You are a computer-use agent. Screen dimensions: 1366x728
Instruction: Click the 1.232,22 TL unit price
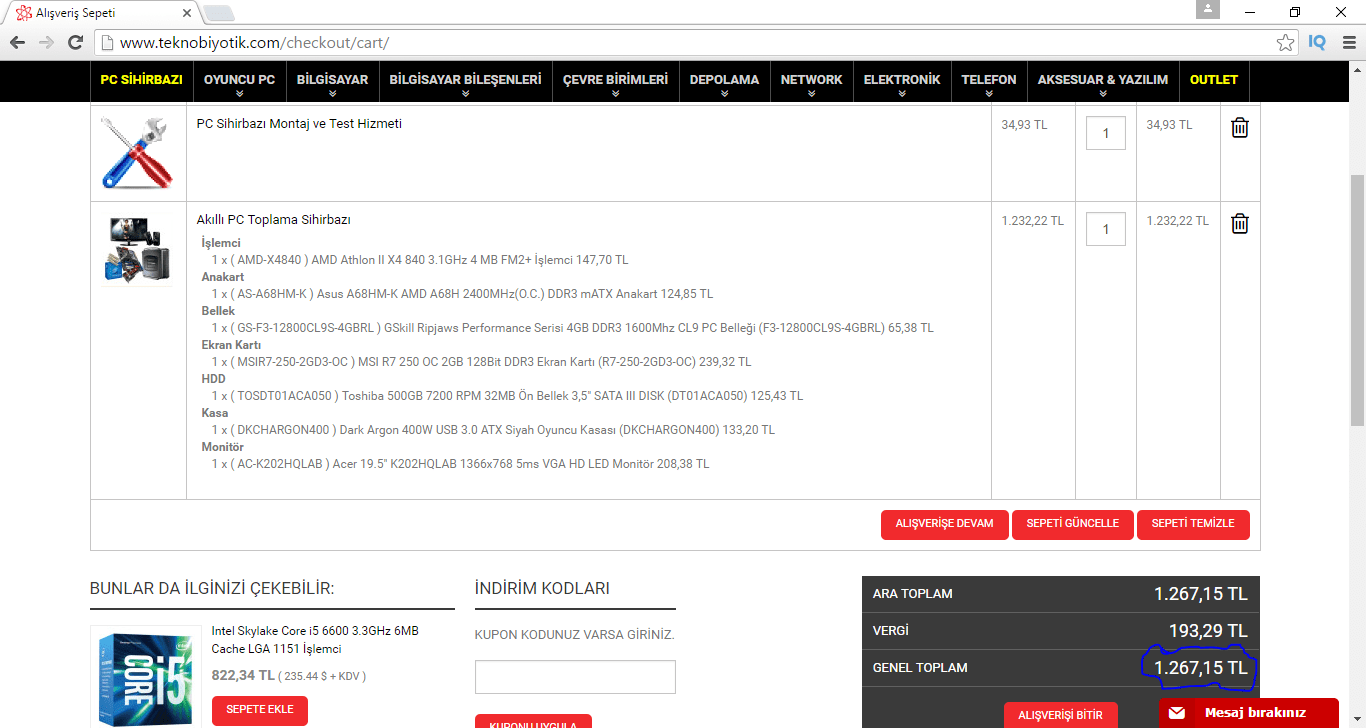pos(1032,221)
